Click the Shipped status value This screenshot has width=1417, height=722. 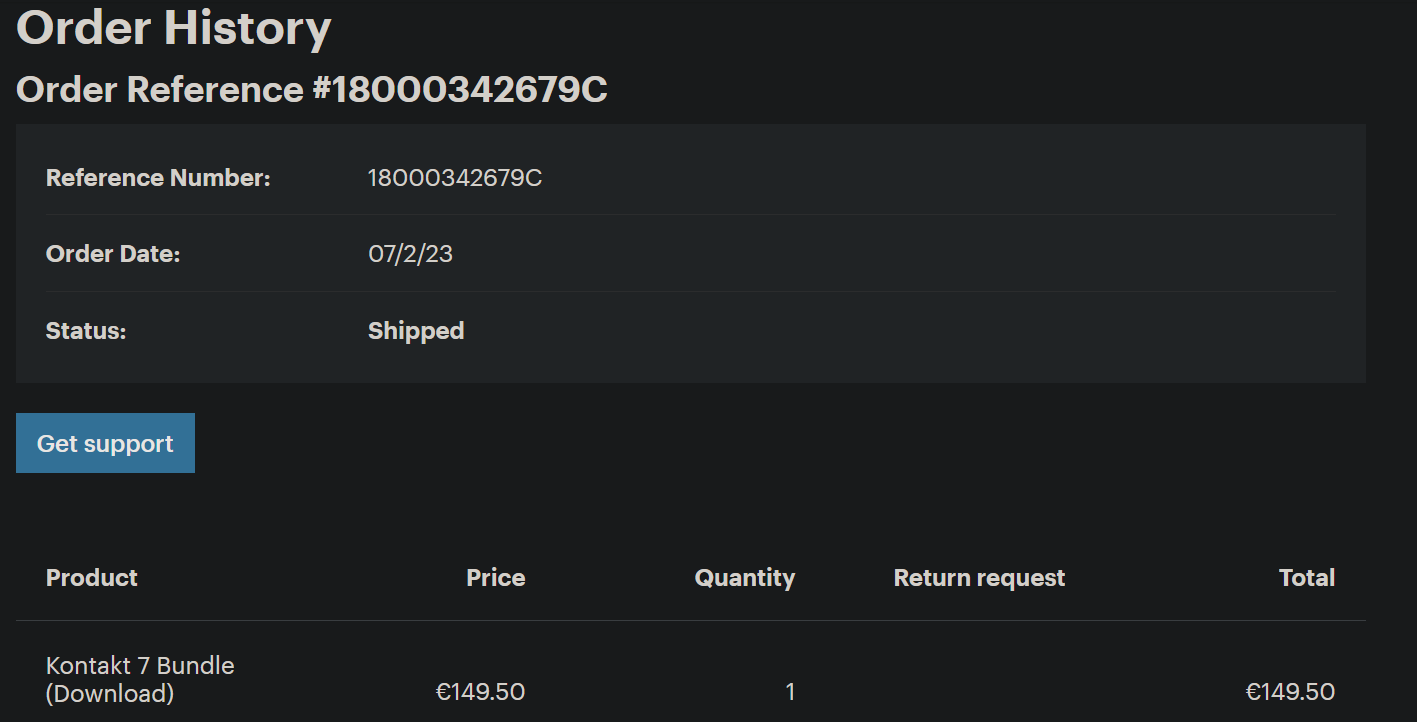pos(416,331)
